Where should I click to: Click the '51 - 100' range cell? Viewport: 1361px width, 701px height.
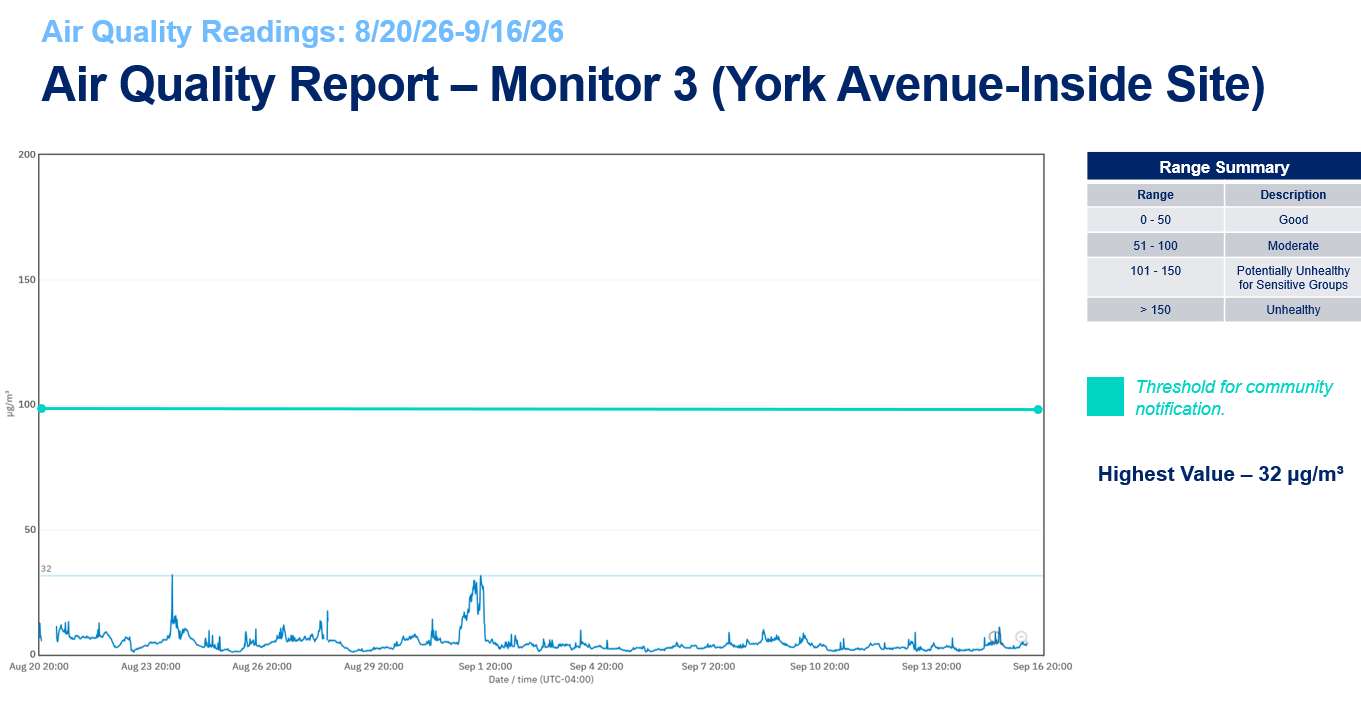pyautogui.click(x=1155, y=246)
